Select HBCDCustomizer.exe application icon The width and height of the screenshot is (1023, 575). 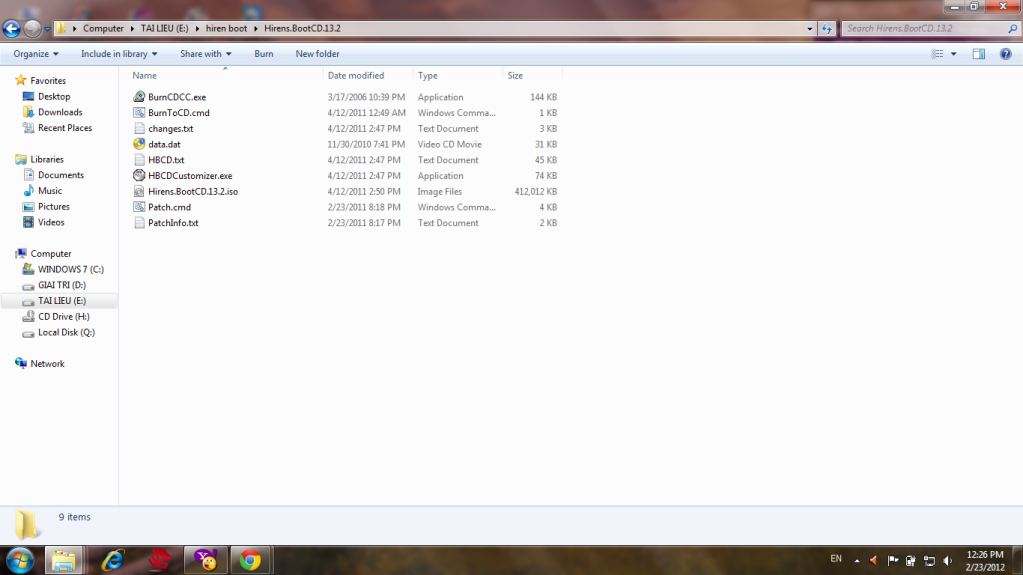[139, 175]
